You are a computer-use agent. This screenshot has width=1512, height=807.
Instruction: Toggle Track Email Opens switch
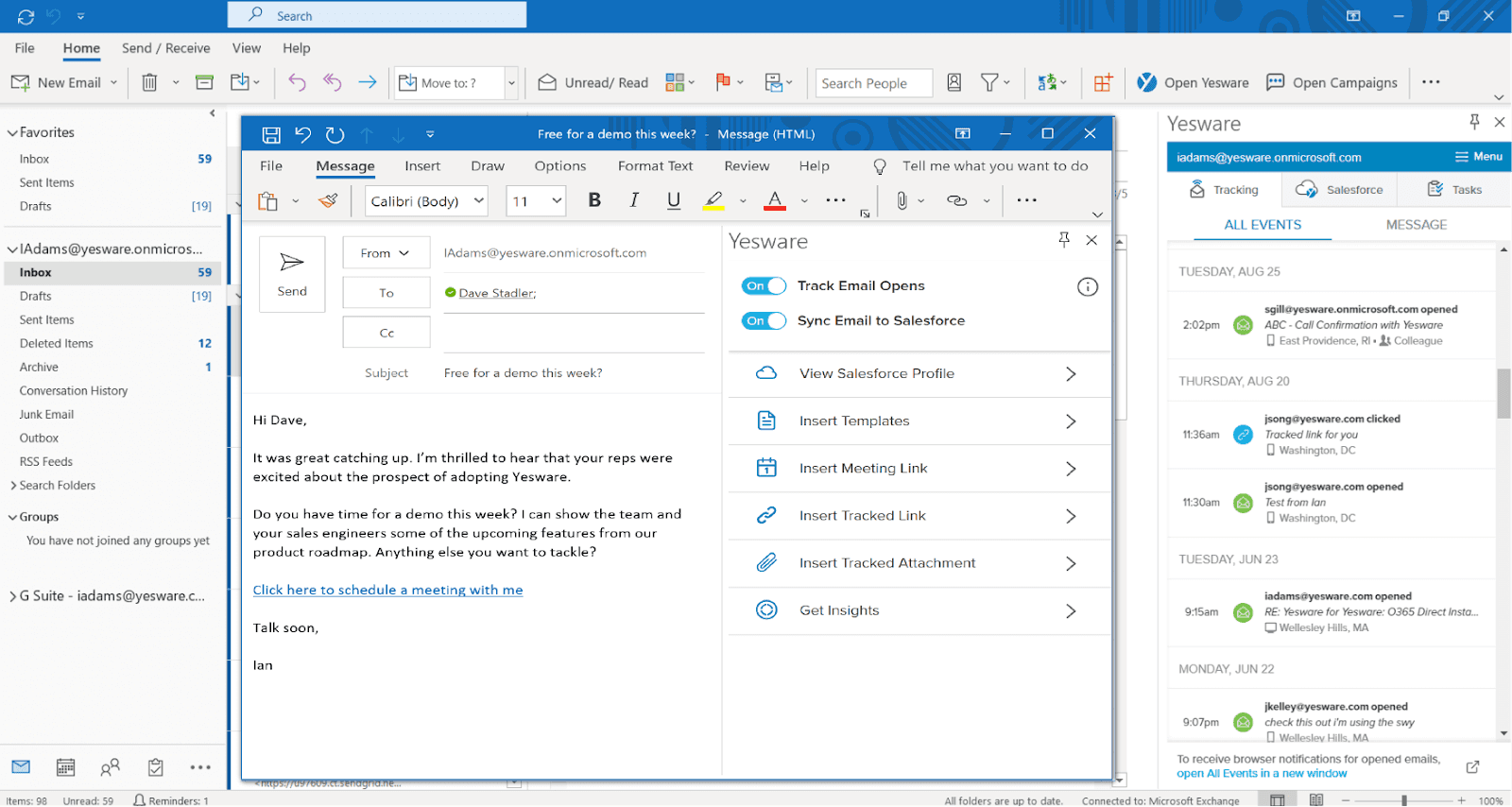coord(764,286)
